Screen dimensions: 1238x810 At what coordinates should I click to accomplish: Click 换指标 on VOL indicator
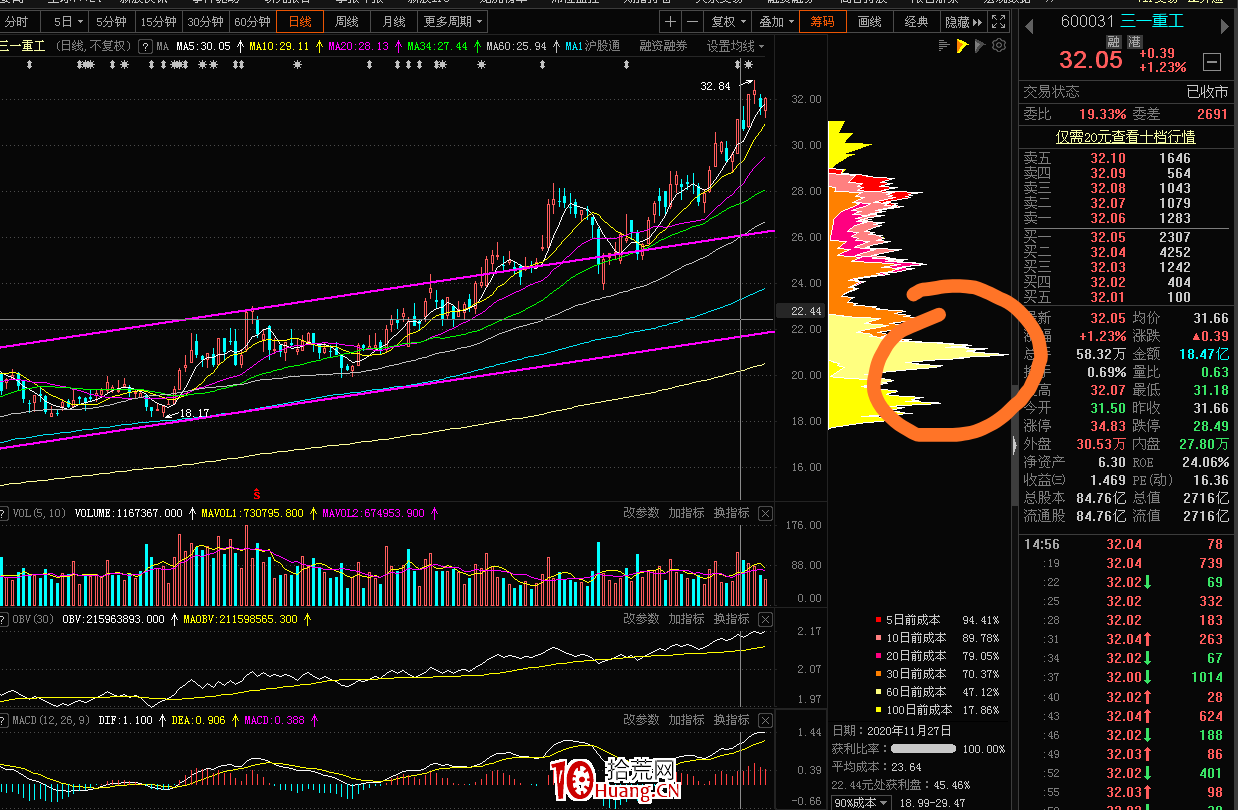pyautogui.click(x=731, y=513)
